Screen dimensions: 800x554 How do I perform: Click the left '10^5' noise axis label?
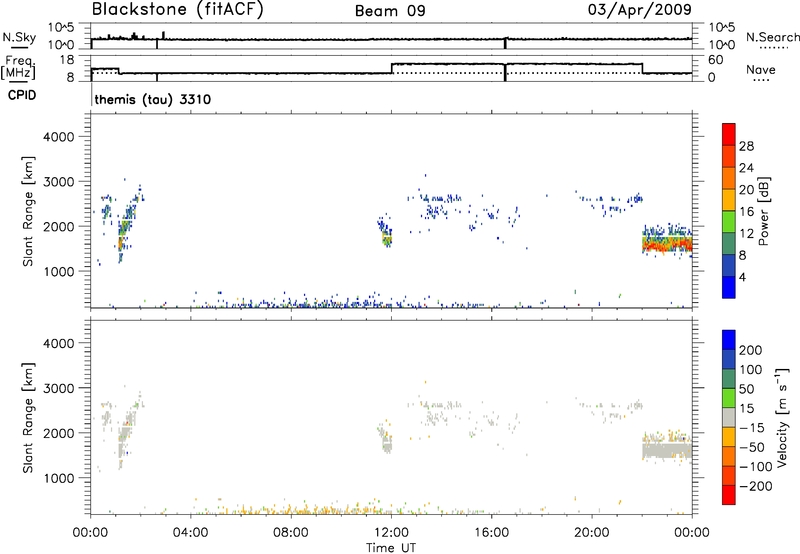[x=61, y=27]
